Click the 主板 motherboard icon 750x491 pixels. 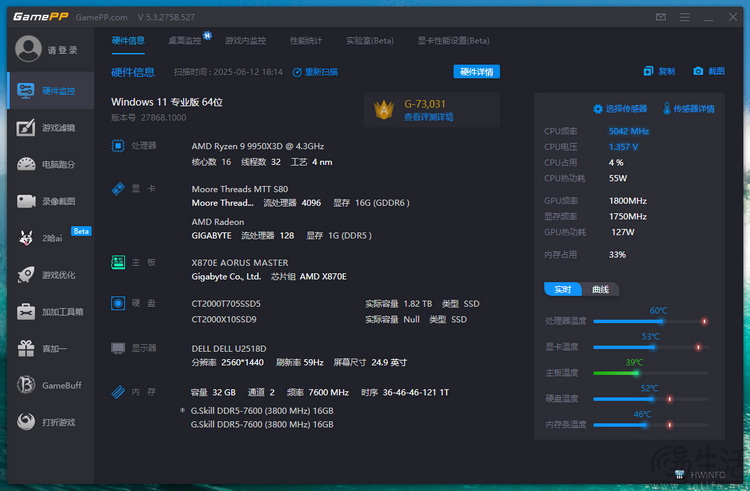tap(118, 262)
